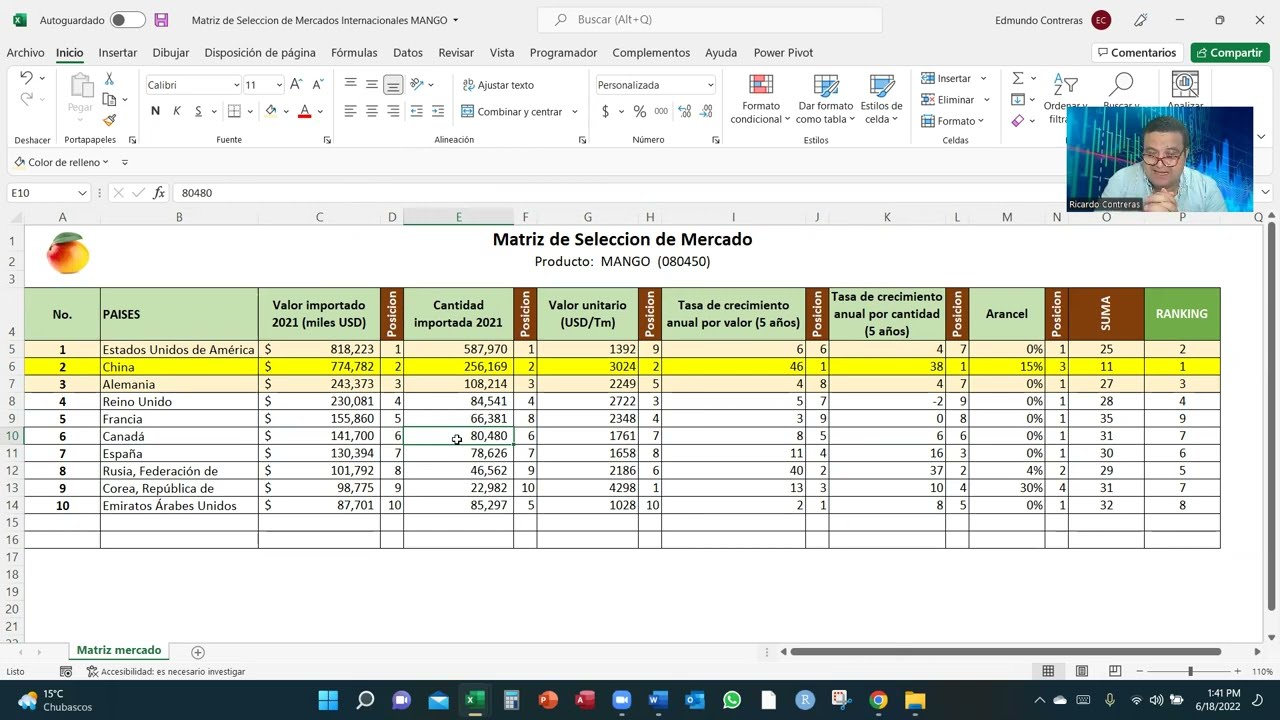Click Eliminar in the Celdas group
Image resolution: width=1280 pixels, height=720 pixels.
955,100
